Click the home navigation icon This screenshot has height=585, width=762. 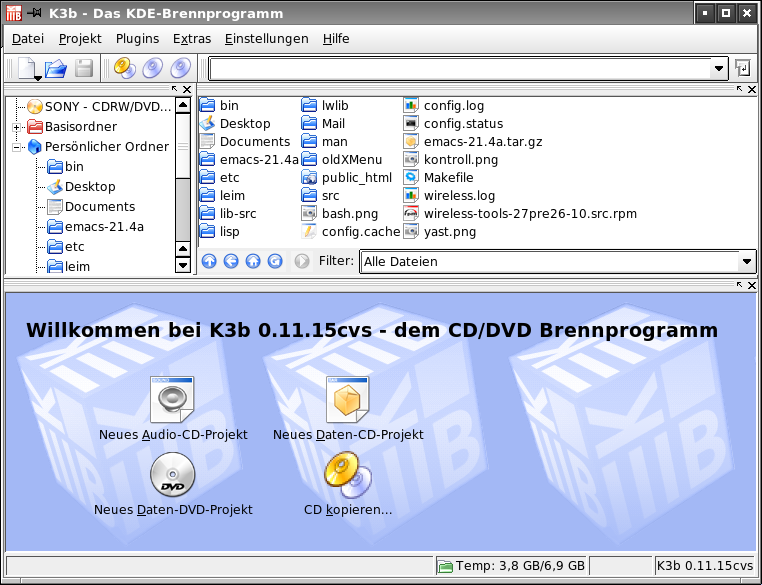pos(253,261)
